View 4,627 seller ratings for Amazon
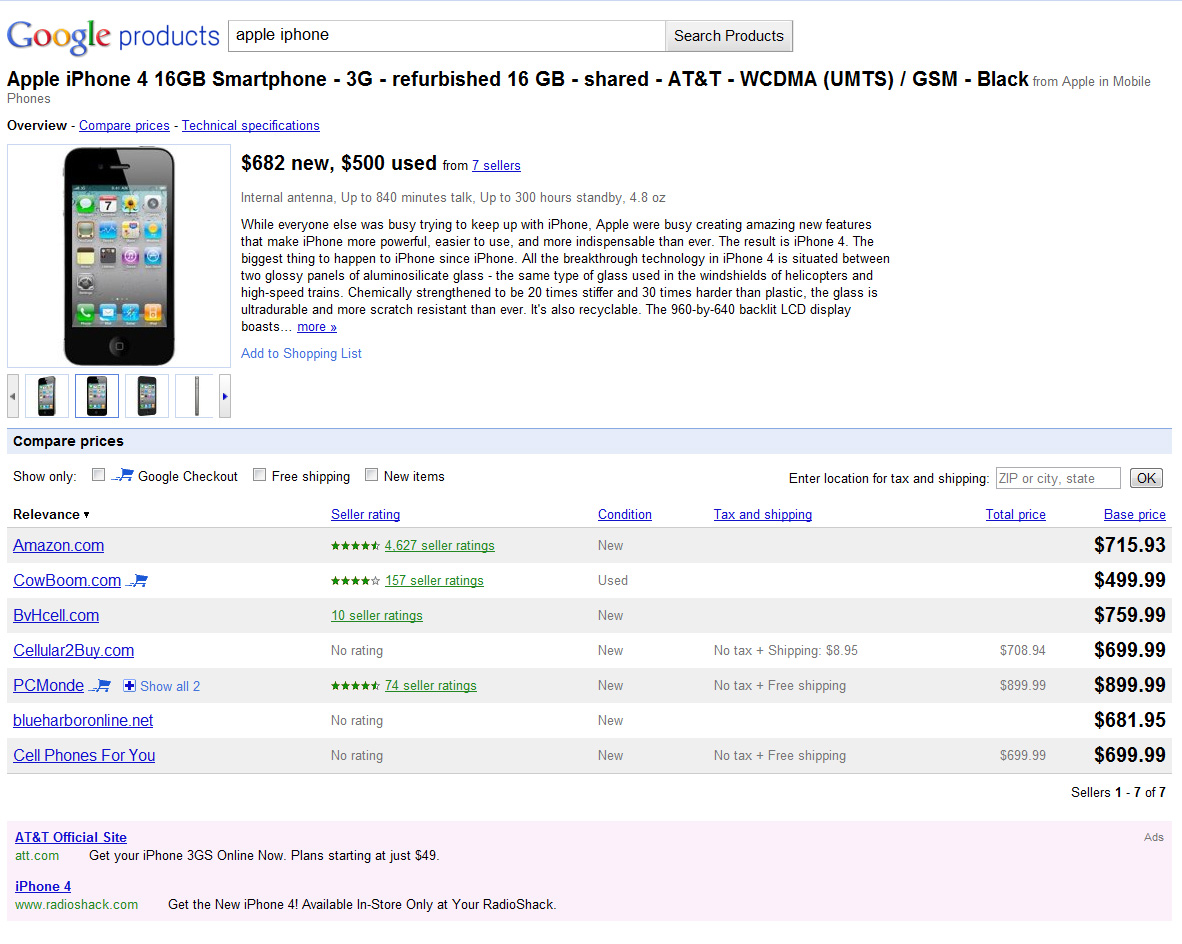Screen dimensions: 1182x944 click(439, 546)
